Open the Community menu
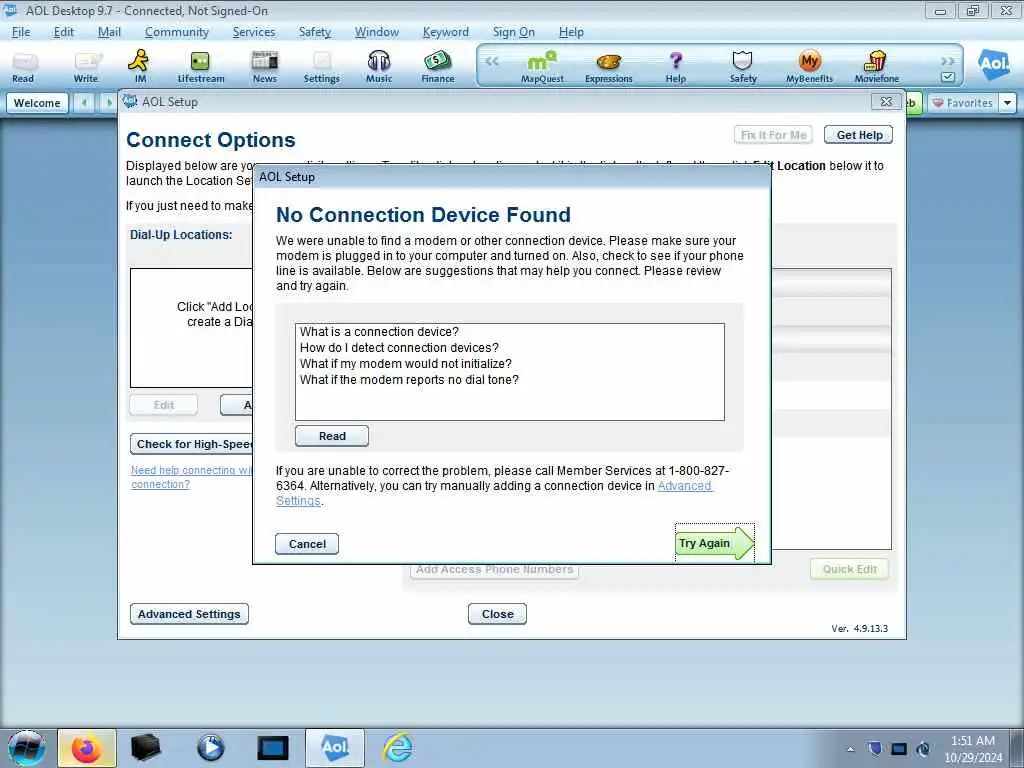 [x=177, y=32]
